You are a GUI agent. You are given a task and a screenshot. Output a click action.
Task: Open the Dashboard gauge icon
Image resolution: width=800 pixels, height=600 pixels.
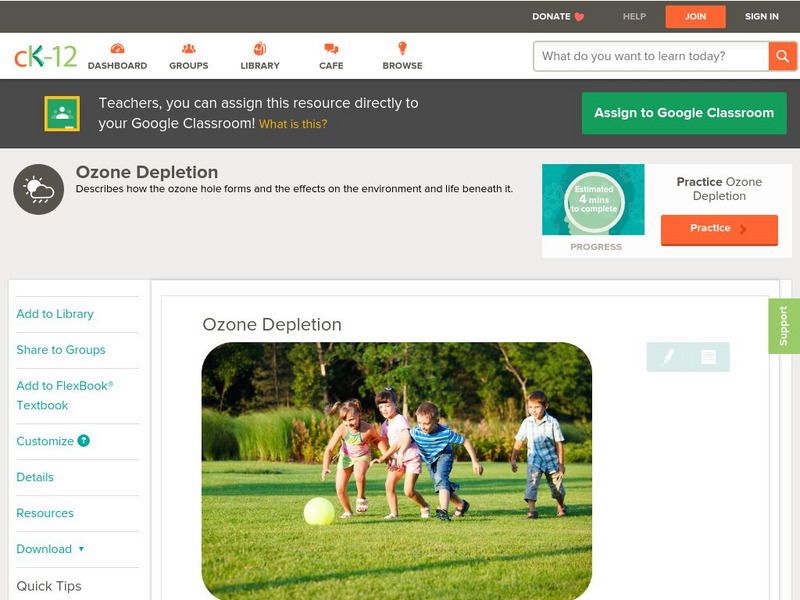tap(117, 48)
